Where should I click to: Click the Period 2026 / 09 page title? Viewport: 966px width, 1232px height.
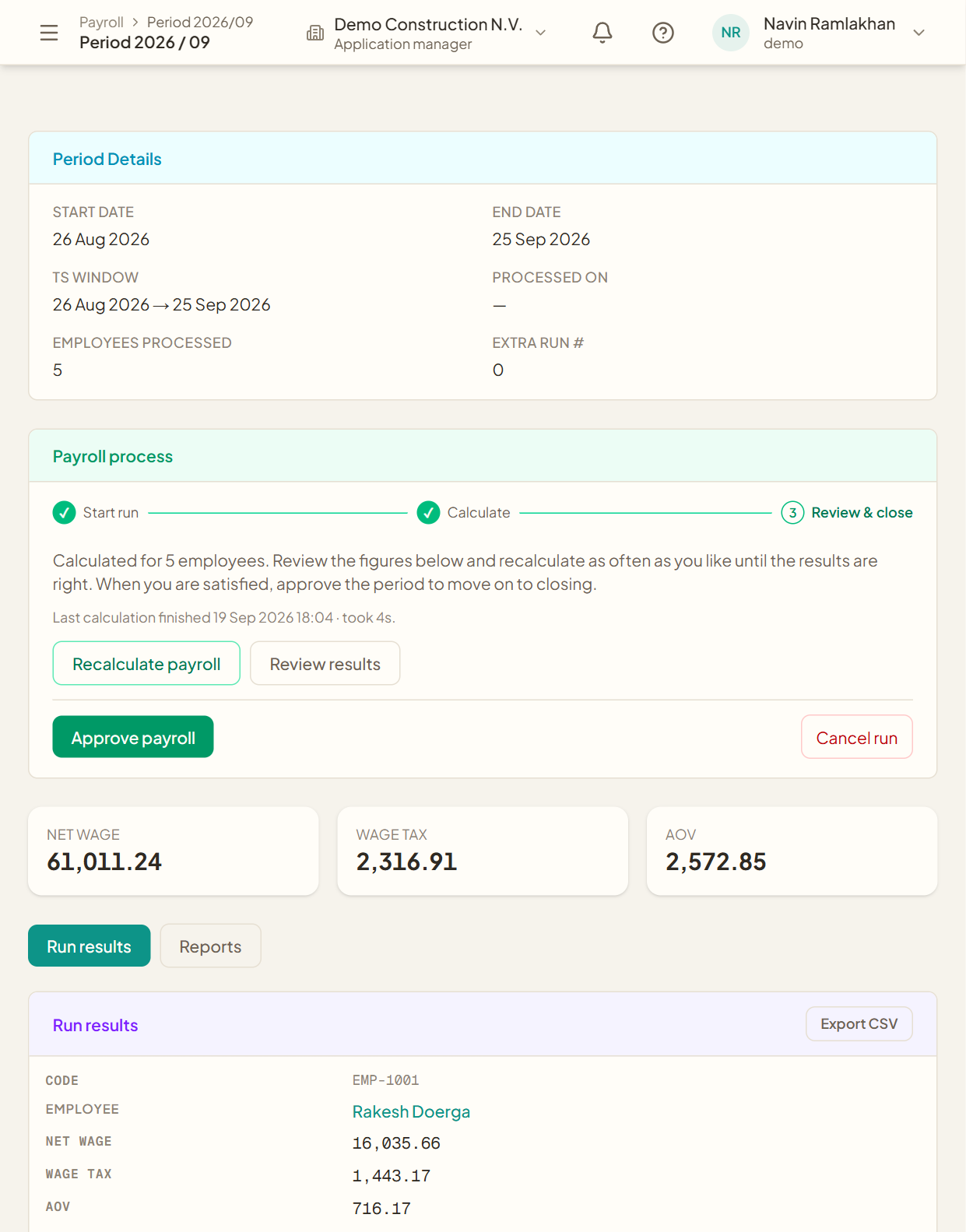pyautogui.click(x=145, y=42)
